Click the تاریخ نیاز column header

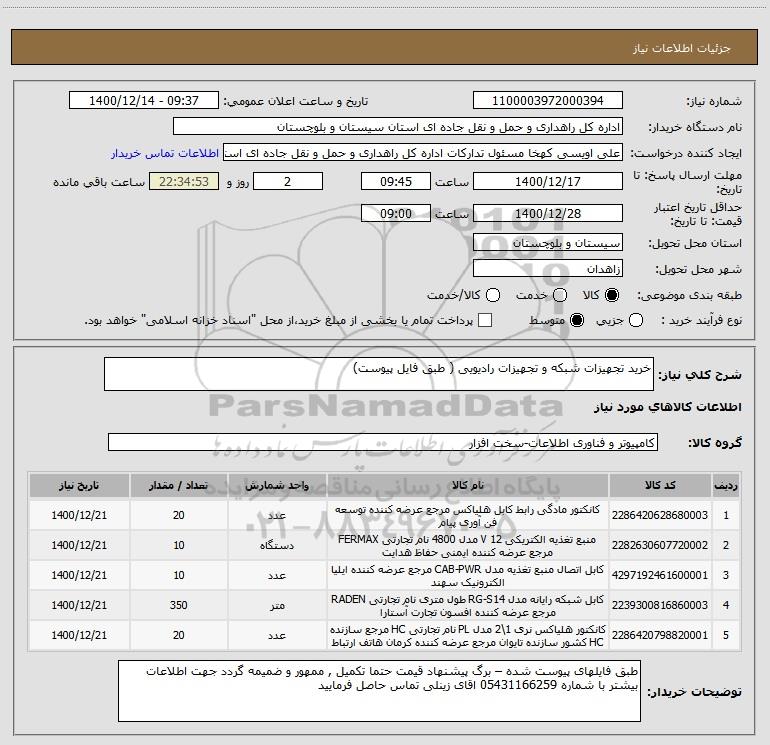(79, 485)
